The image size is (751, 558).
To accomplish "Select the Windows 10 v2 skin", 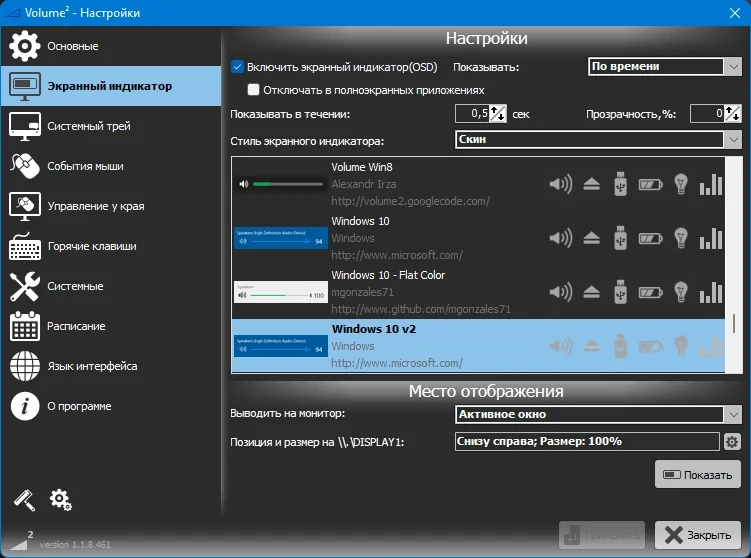I will pyautogui.click(x=478, y=346).
